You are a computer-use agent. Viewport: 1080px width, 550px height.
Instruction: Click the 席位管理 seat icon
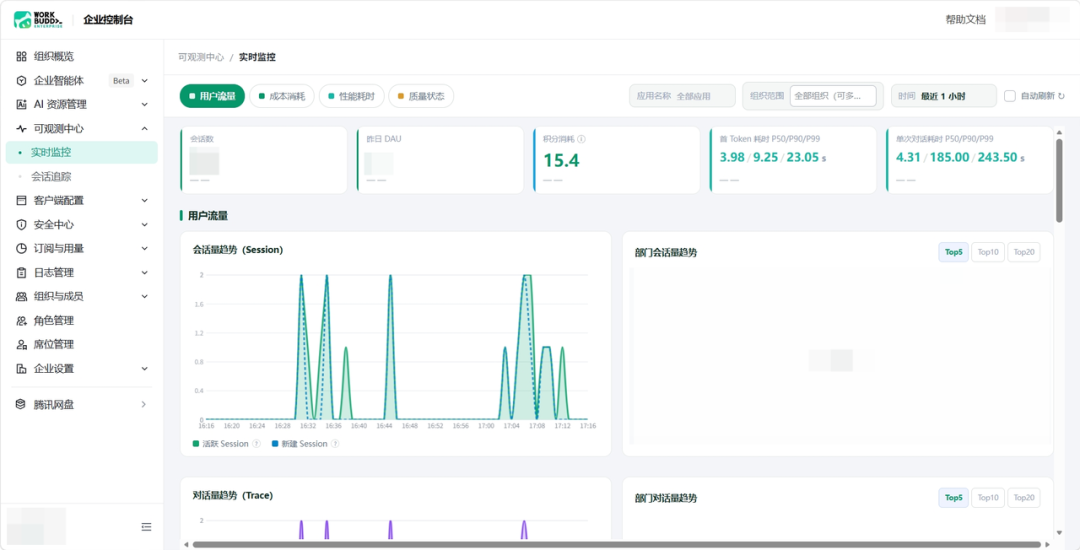click(21, 344)
